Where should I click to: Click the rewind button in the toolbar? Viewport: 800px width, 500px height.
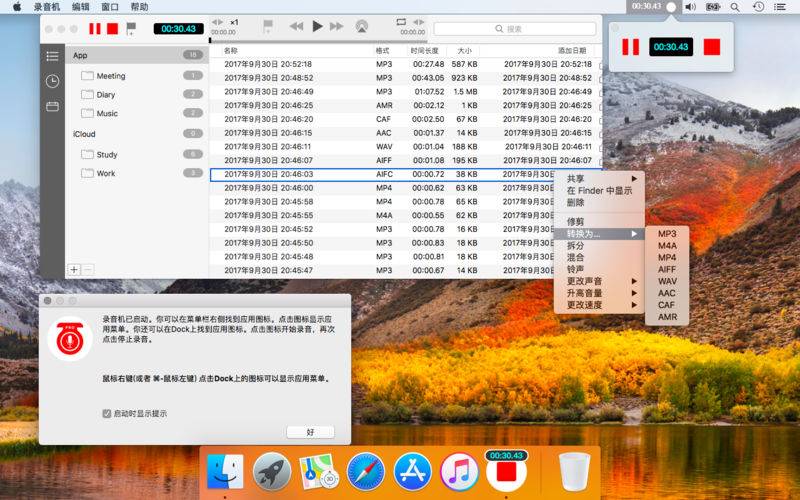(296, 27)
